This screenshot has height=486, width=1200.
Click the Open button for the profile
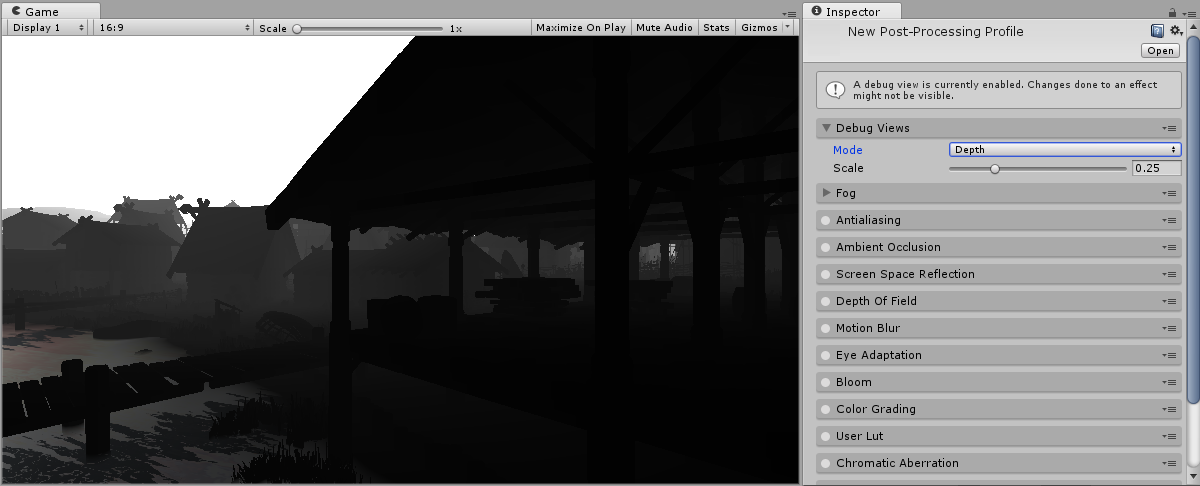pos(1161,51)
